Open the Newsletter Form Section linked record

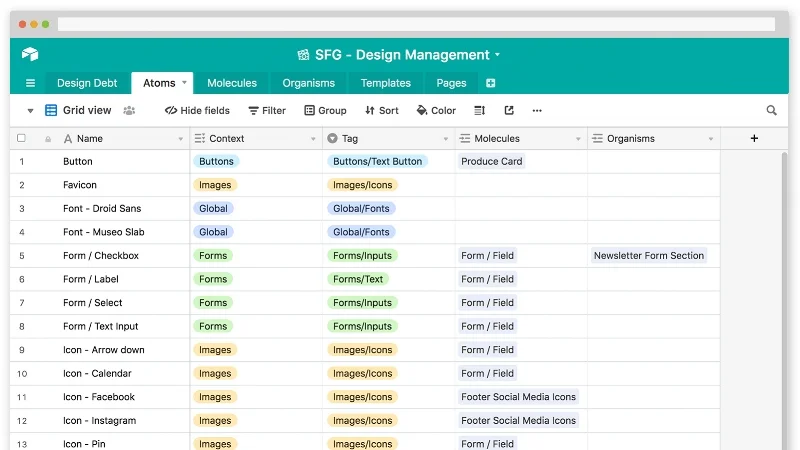click(649, 256)
